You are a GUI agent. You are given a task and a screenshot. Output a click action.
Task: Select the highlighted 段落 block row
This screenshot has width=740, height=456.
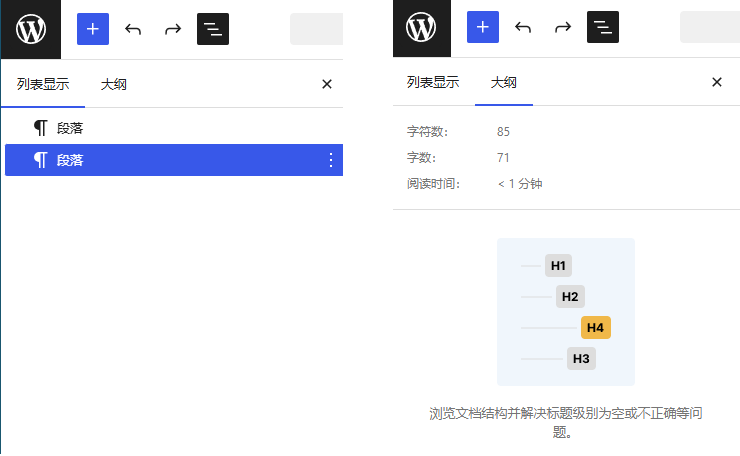click(174, 160)
